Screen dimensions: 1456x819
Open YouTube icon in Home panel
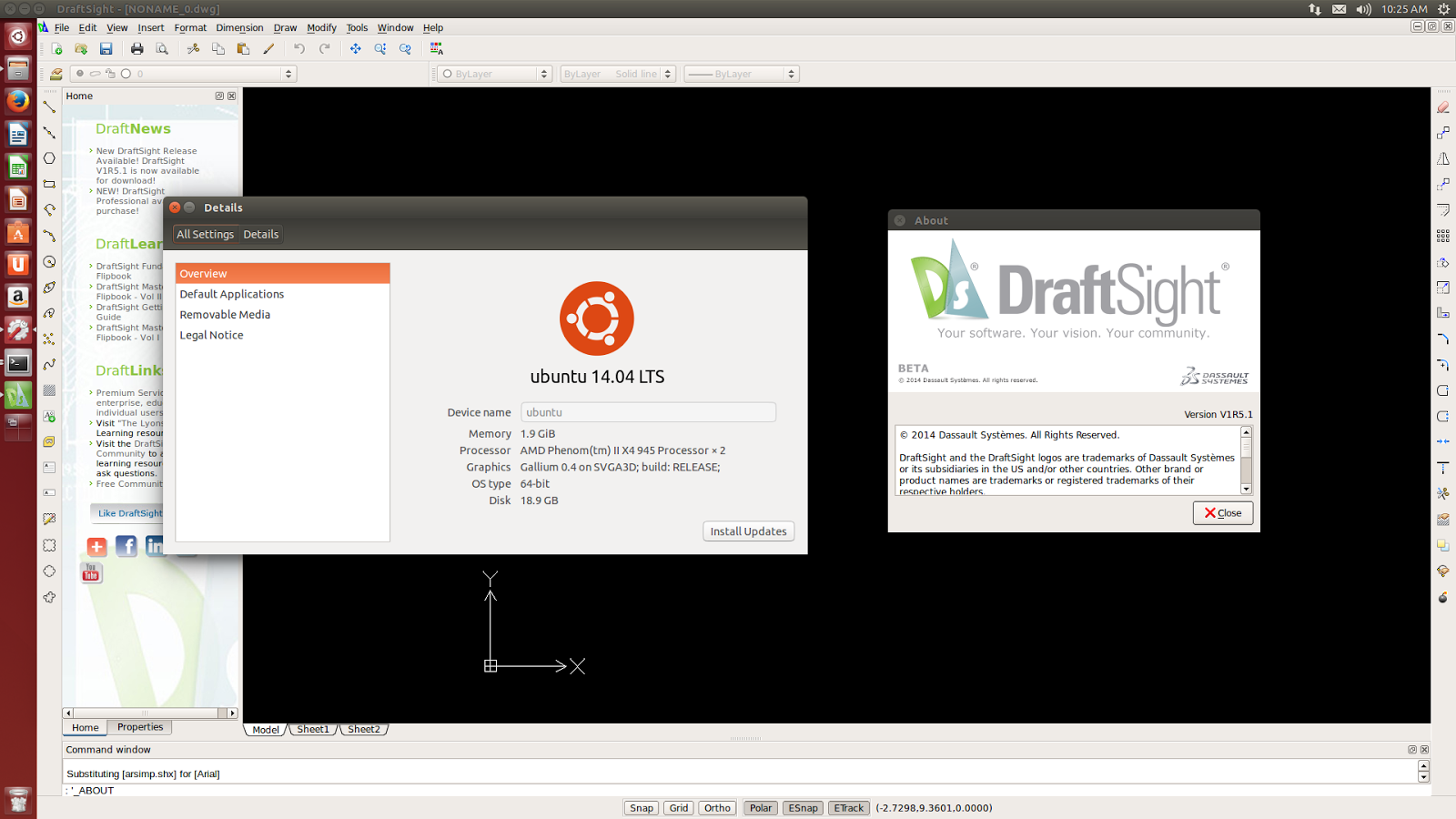(91, 572)
